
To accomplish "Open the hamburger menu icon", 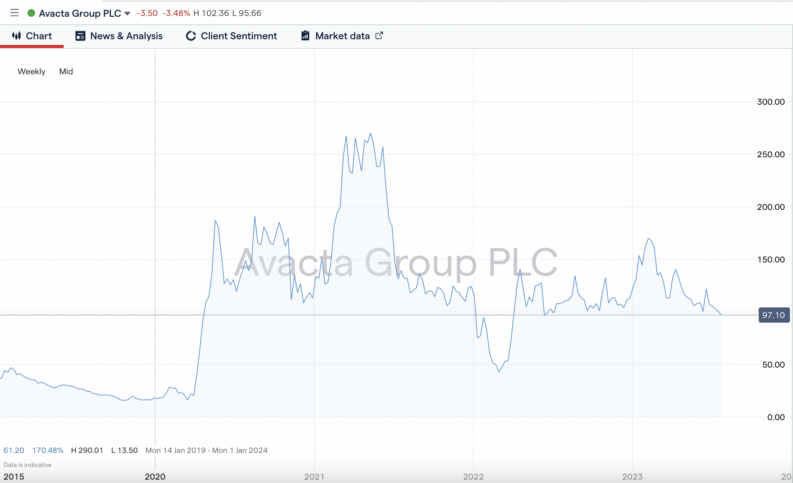I will [14, 13].
